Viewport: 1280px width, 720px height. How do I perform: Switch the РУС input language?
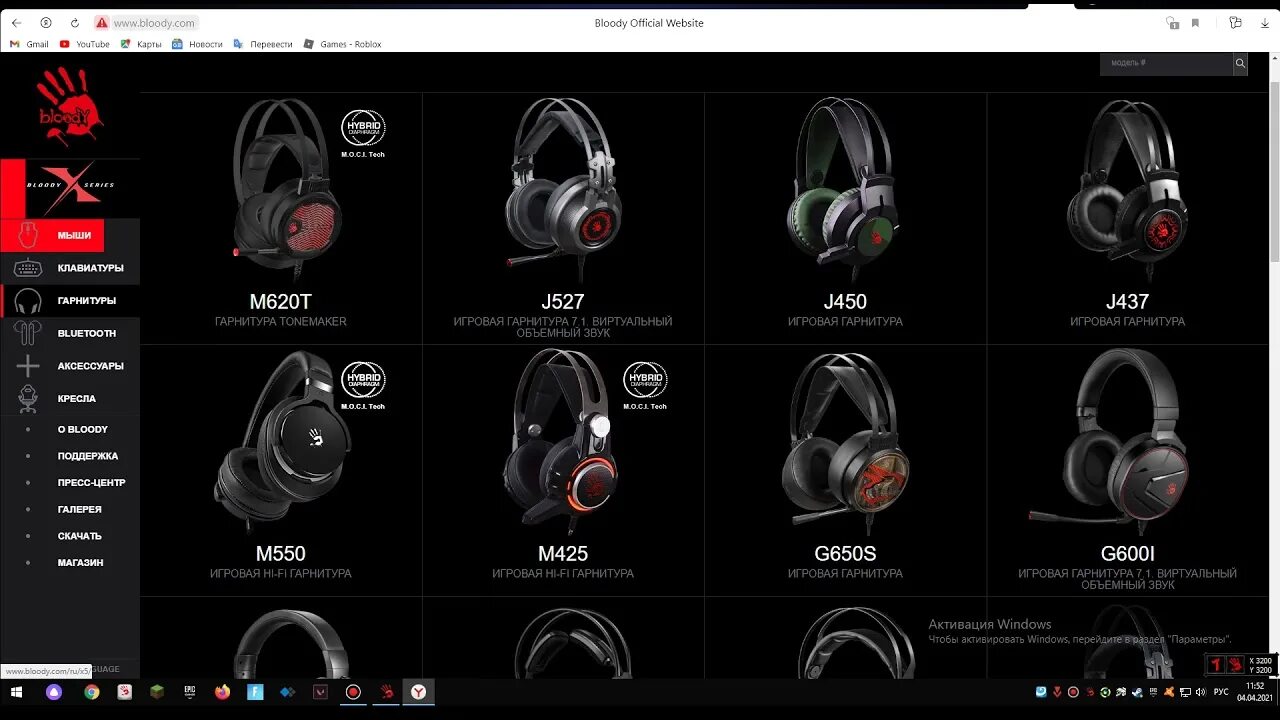coord(1221,692)
